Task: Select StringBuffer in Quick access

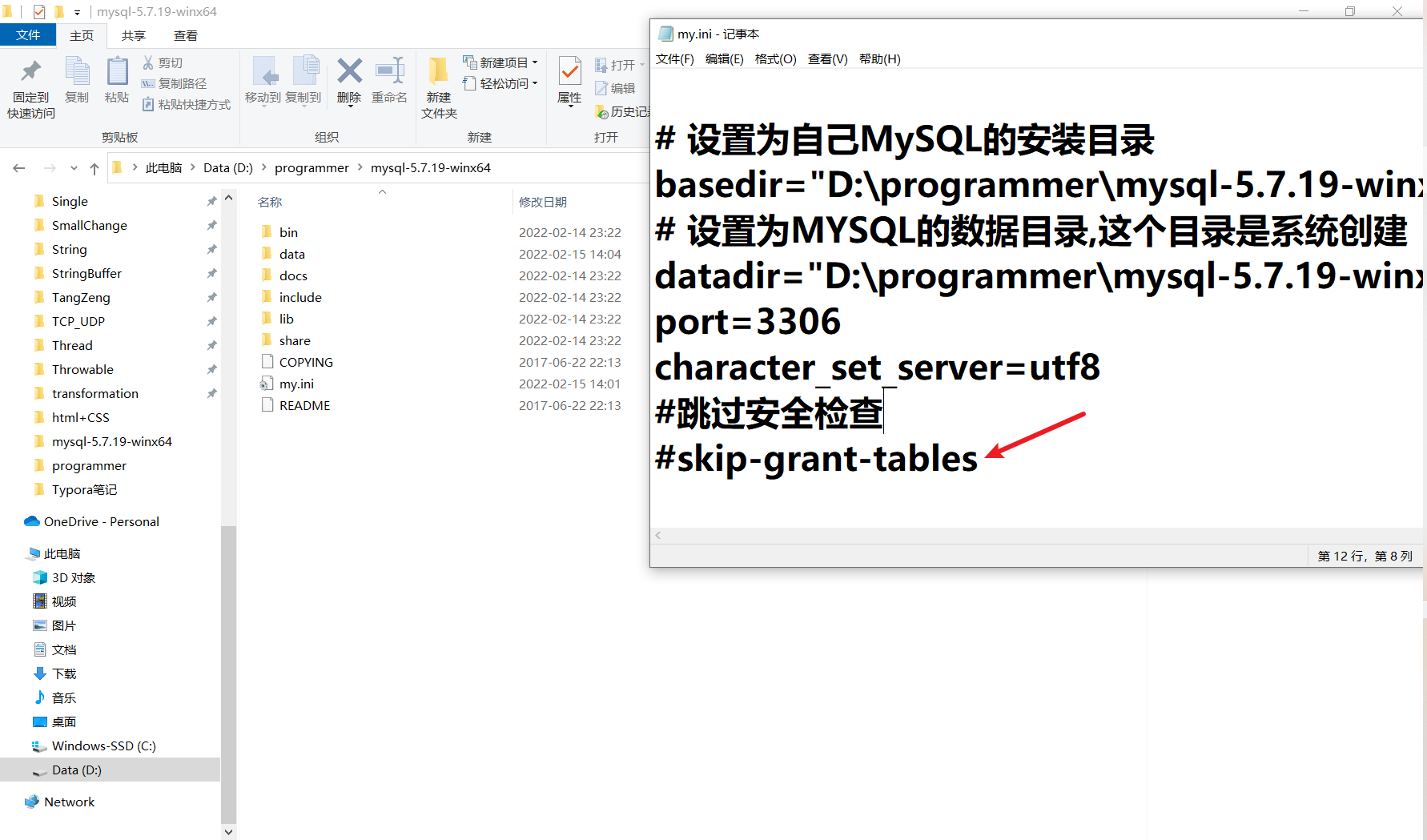Action: click(86, 273)
